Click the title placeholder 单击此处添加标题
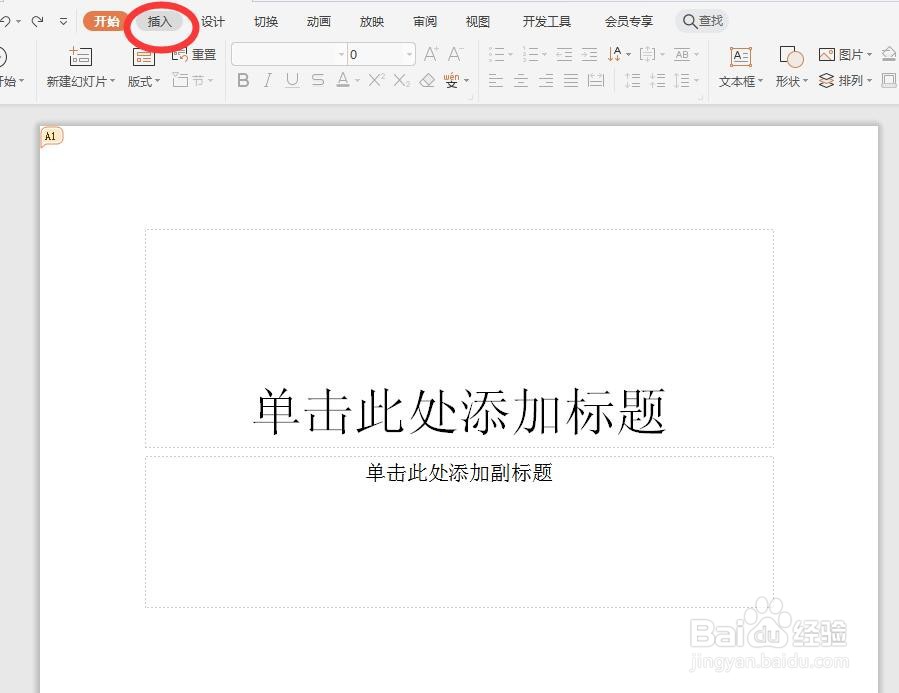Image resolution: width=899 pixels, height=693 pixels. [459, 406]
